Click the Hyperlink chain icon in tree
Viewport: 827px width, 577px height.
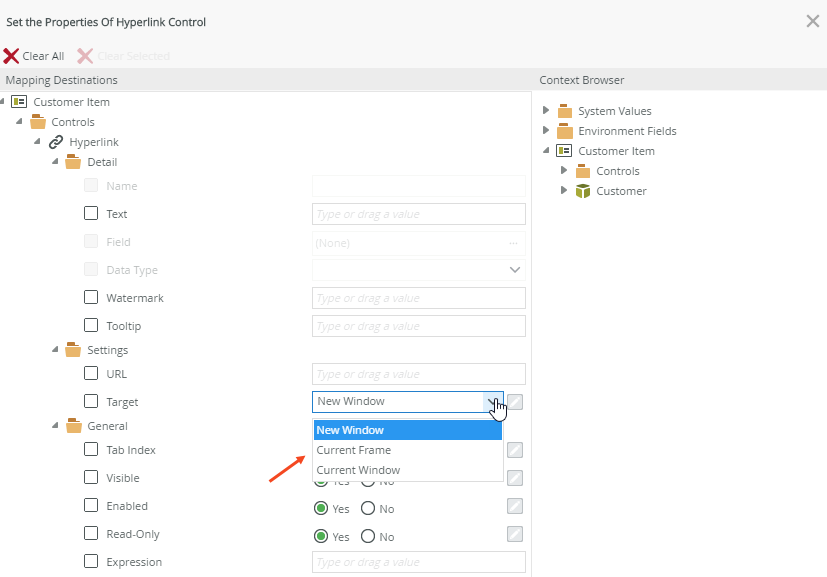[56, 142]
